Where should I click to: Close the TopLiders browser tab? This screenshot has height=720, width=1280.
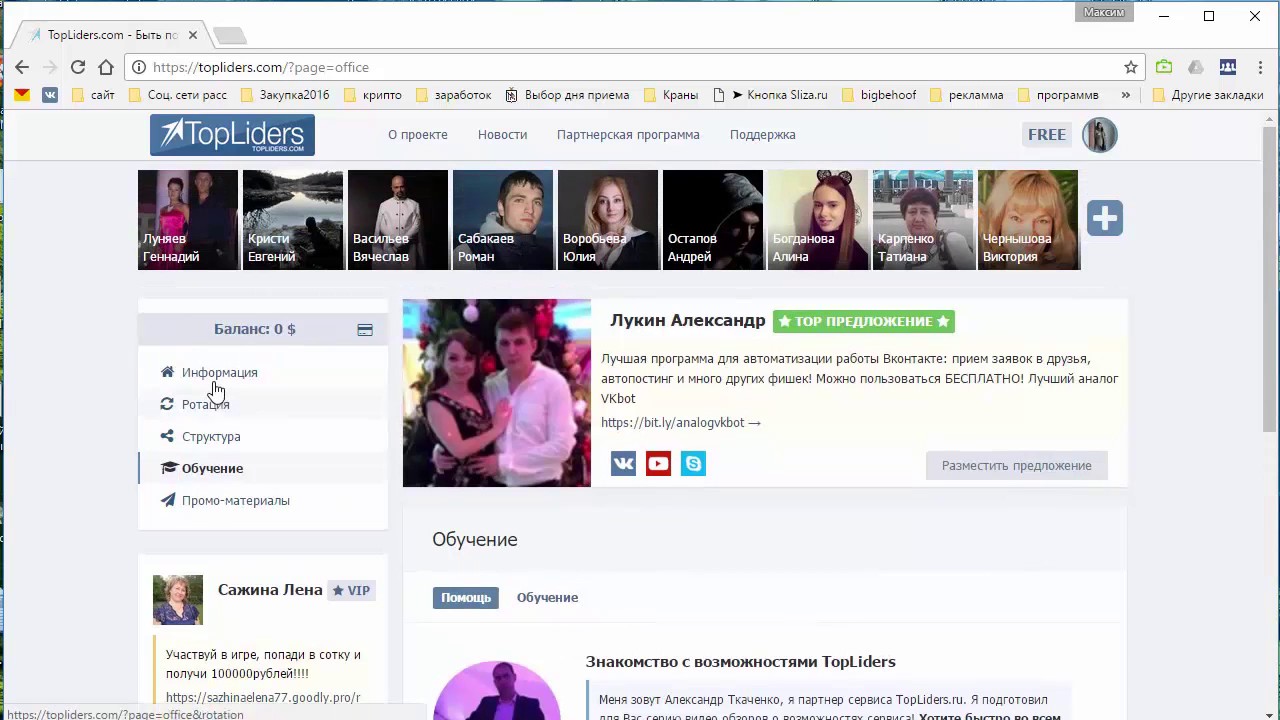pos(193,35)
